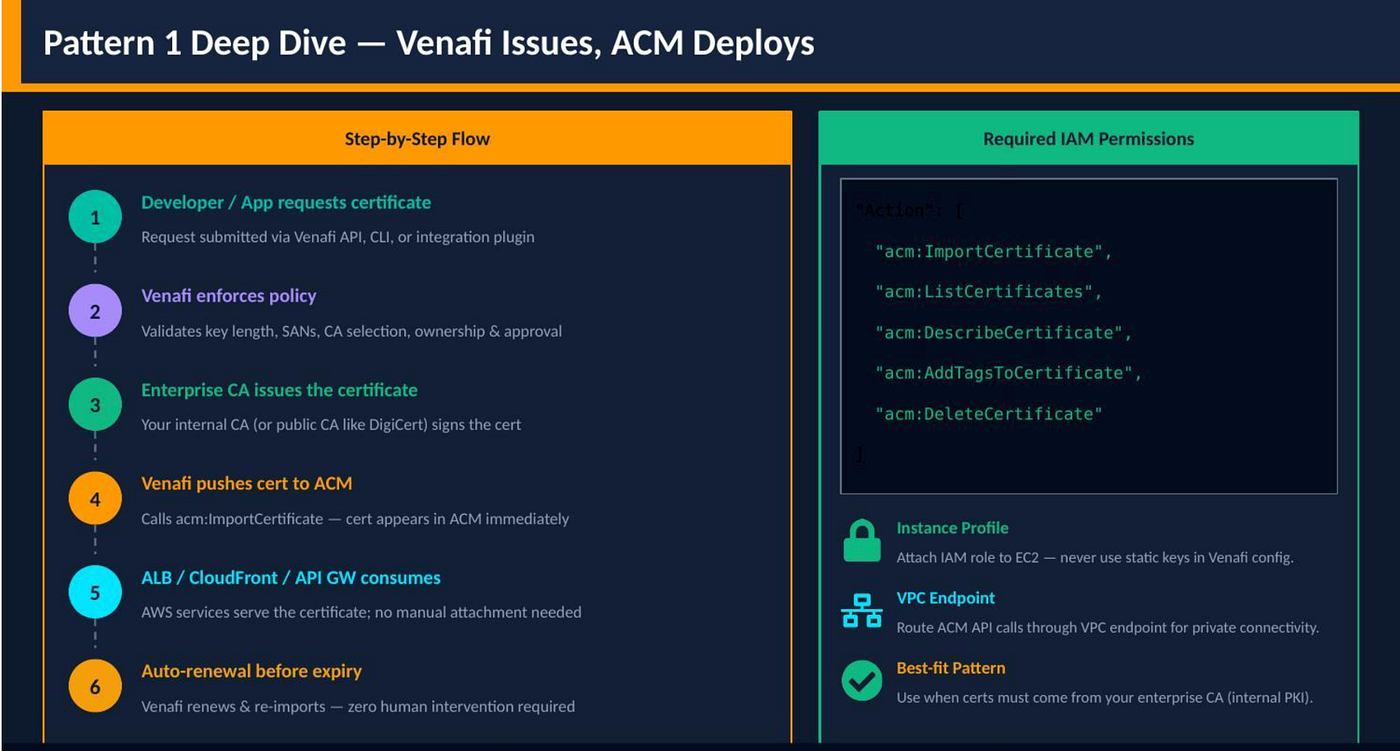The height and width of the screenshot is (751, 1400).
Task: Click 'Calls acm:ImportCertificate' description line
Action: [355, 519]
